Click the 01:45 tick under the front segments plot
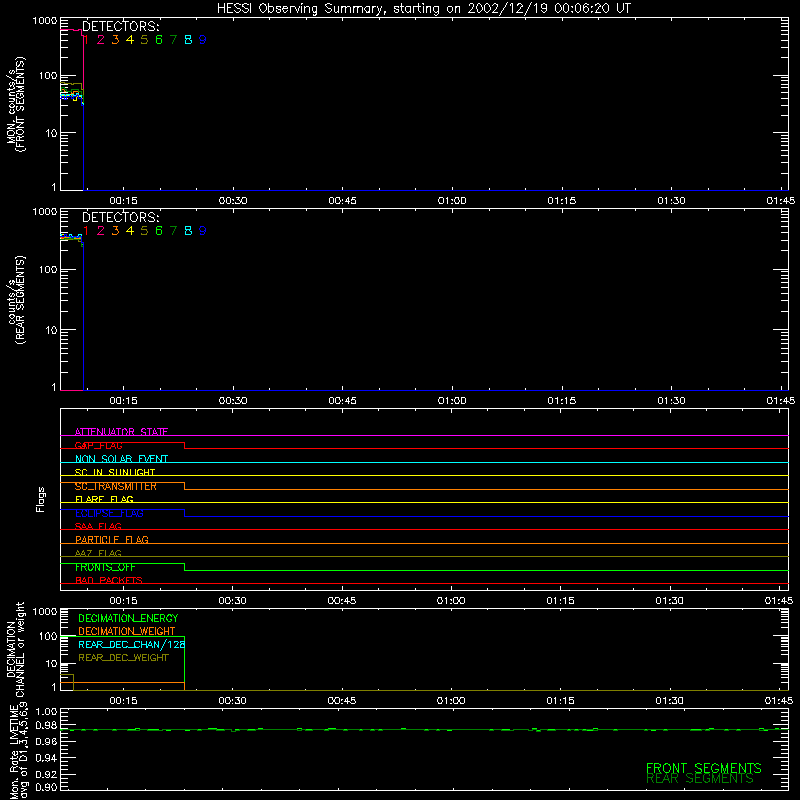This screenshot has height=800, width=800. tap(781, 201)
